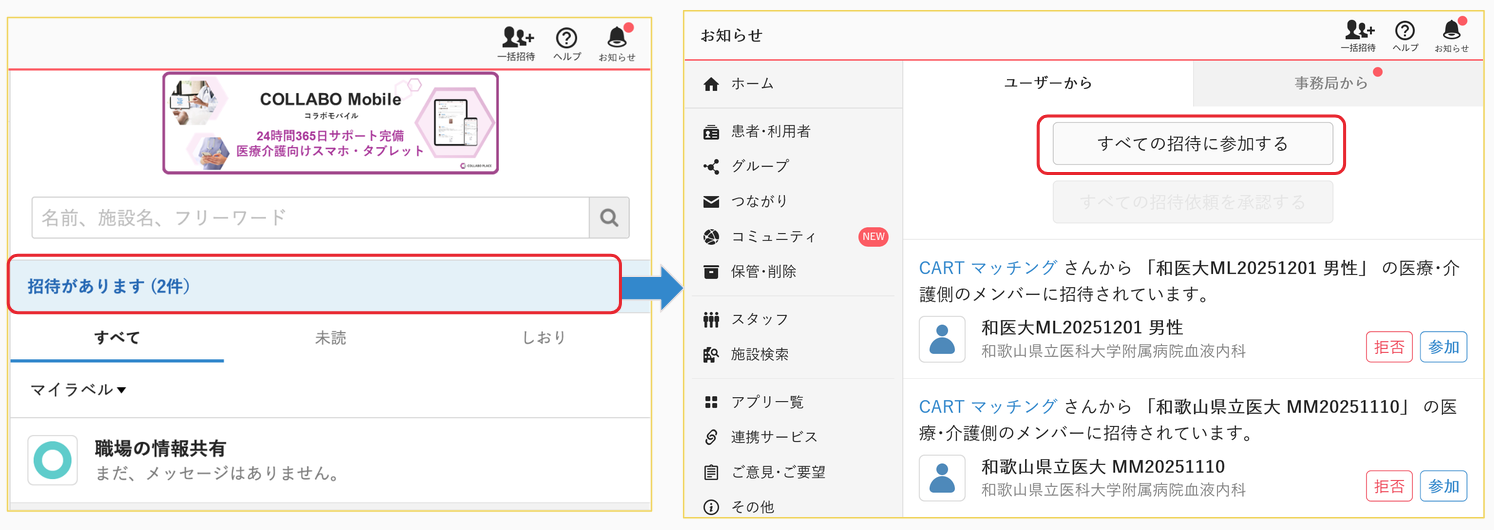Select the 未読 tab

click(x=330, y=338)
